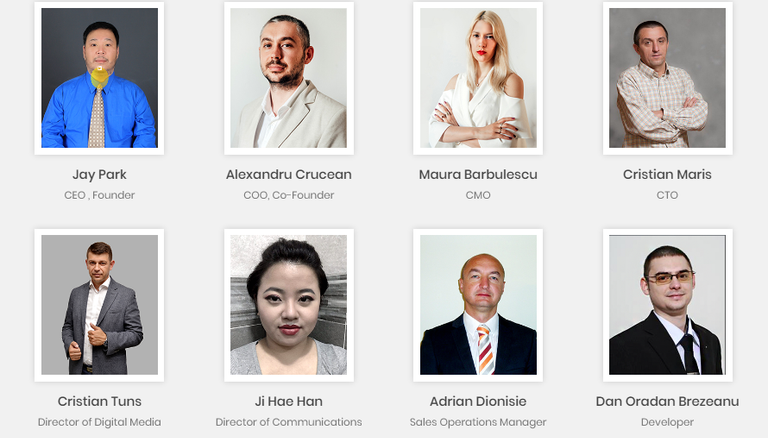Select the Director of Communications label
The image size is (768, 438).
coord(288,422)
